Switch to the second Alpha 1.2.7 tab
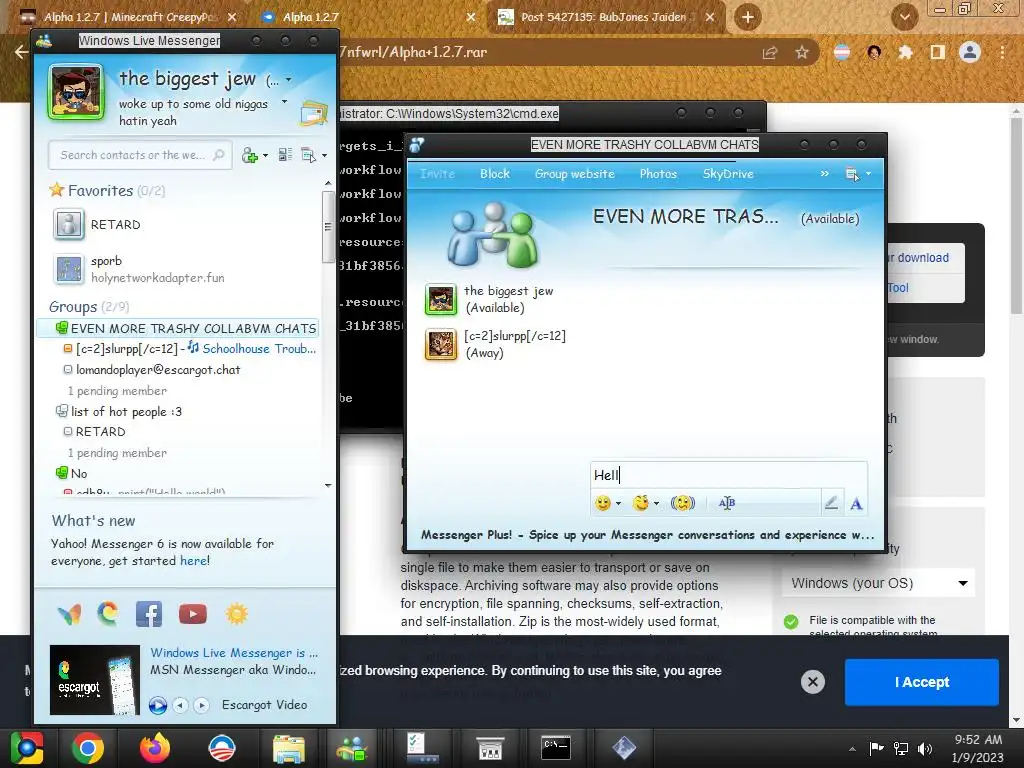 tap(369, 18)
